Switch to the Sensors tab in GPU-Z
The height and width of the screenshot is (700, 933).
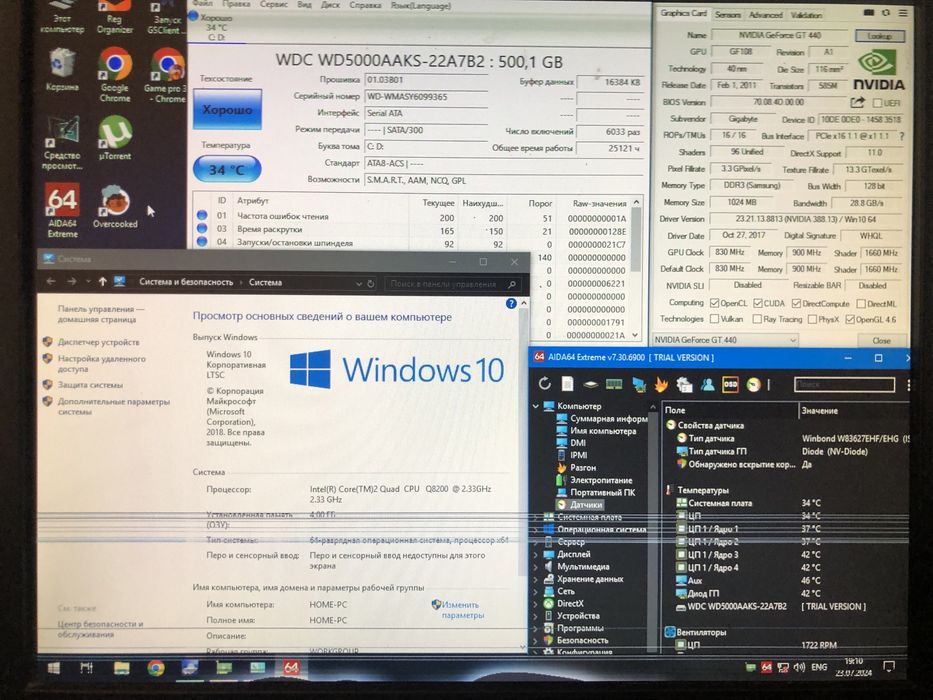pyautogui.click(x=727, y=14)
